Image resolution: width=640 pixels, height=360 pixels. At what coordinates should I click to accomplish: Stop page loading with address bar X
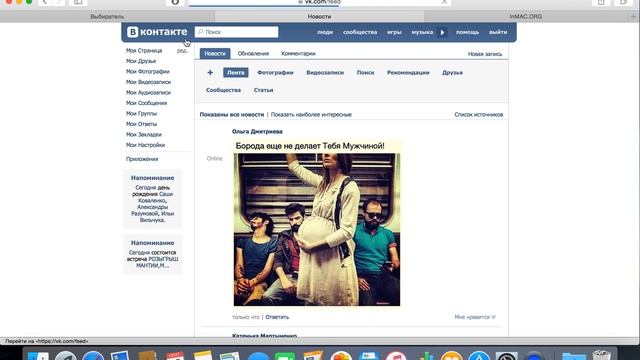point(444,2)
